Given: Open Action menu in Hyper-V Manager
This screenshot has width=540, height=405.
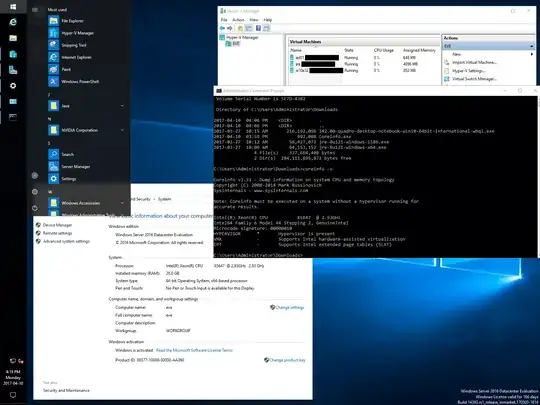Looking at the screenshot, I should pos(238,20).
